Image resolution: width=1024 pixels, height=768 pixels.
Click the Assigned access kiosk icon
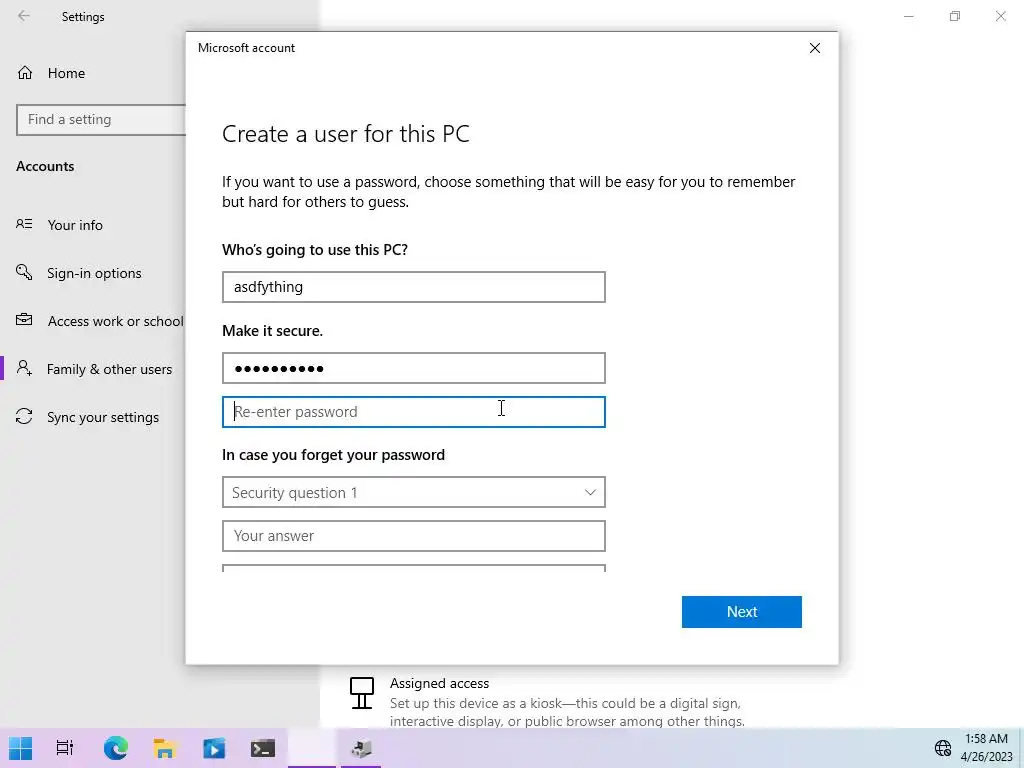pyautogui.click(x=362, y=693)
